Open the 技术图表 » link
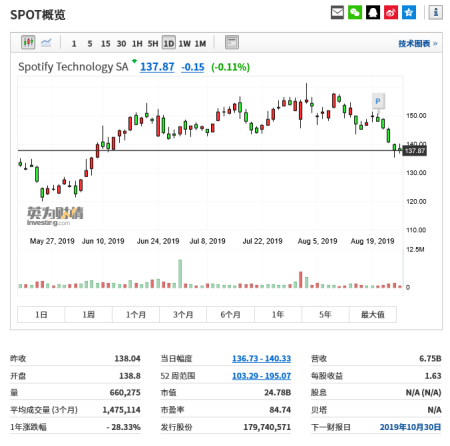The height and width of the screenshot is (446, 450). (x=418, y=44)
